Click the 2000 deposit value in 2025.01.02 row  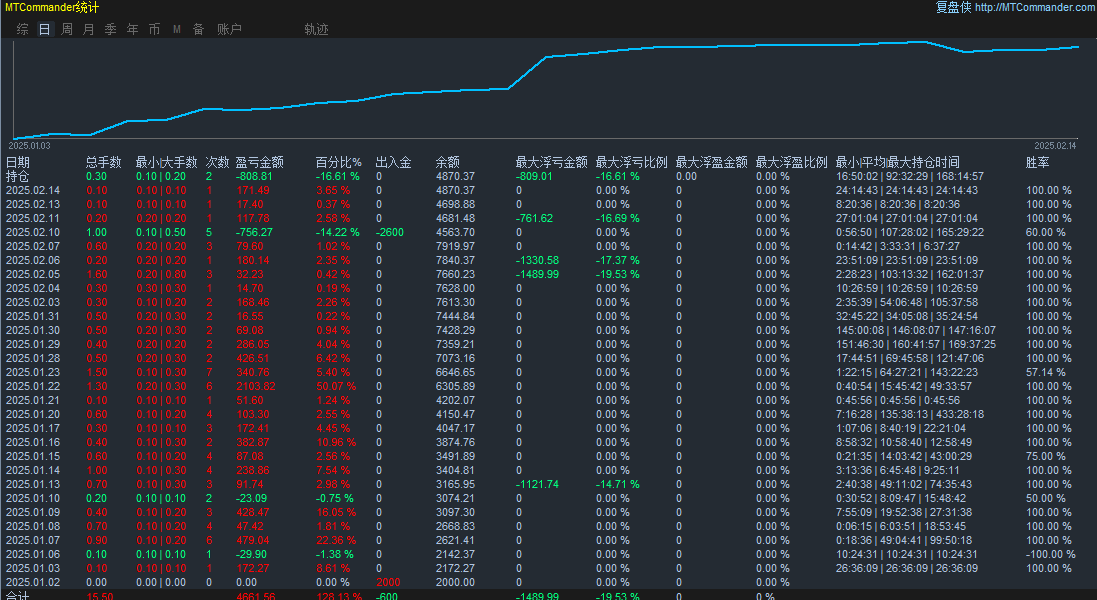click(388, 582)
